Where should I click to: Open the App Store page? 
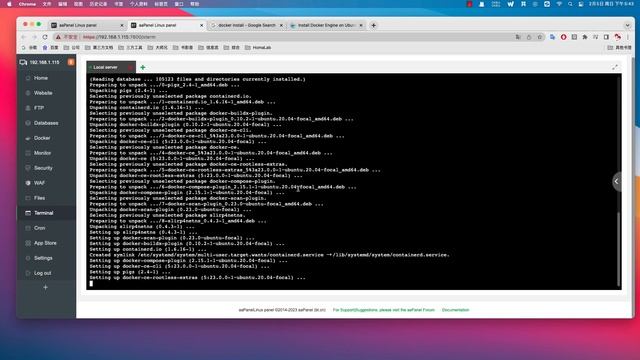(45, 243)
